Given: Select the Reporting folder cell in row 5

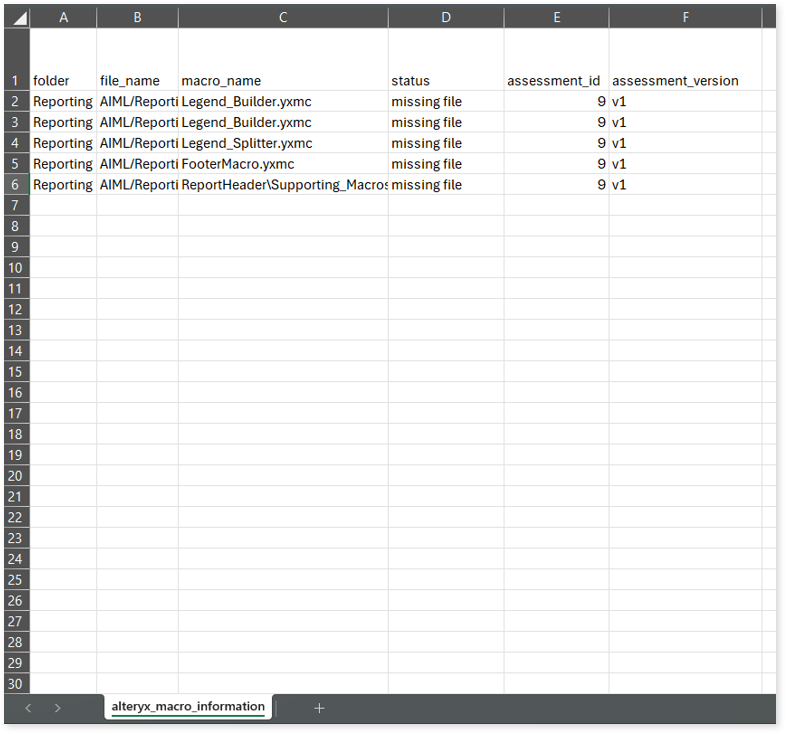Looking at the screenshot, I should coord(63,164).
